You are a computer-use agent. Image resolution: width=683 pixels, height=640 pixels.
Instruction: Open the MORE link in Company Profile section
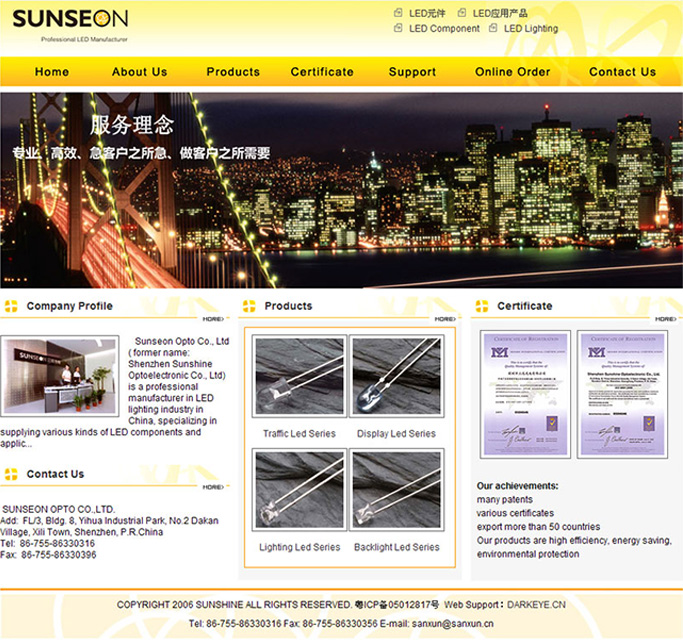click(214, 319)
